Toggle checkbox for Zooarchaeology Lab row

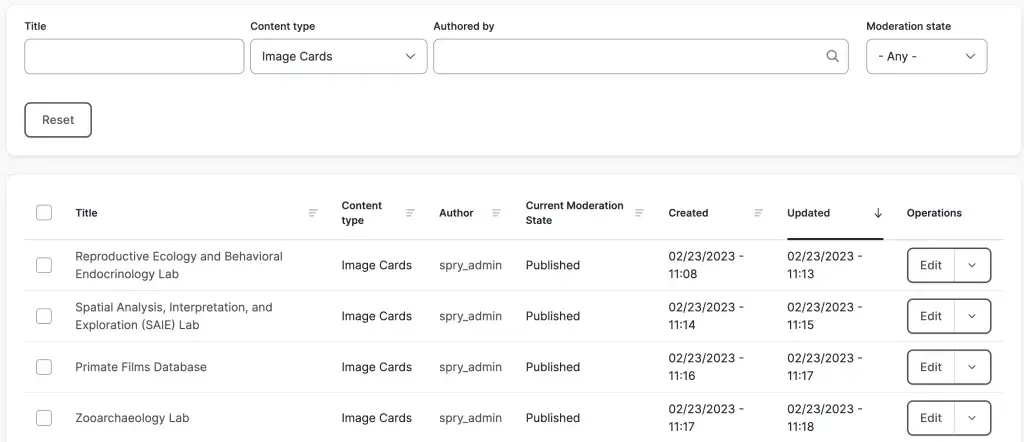[x=44, y=418]
